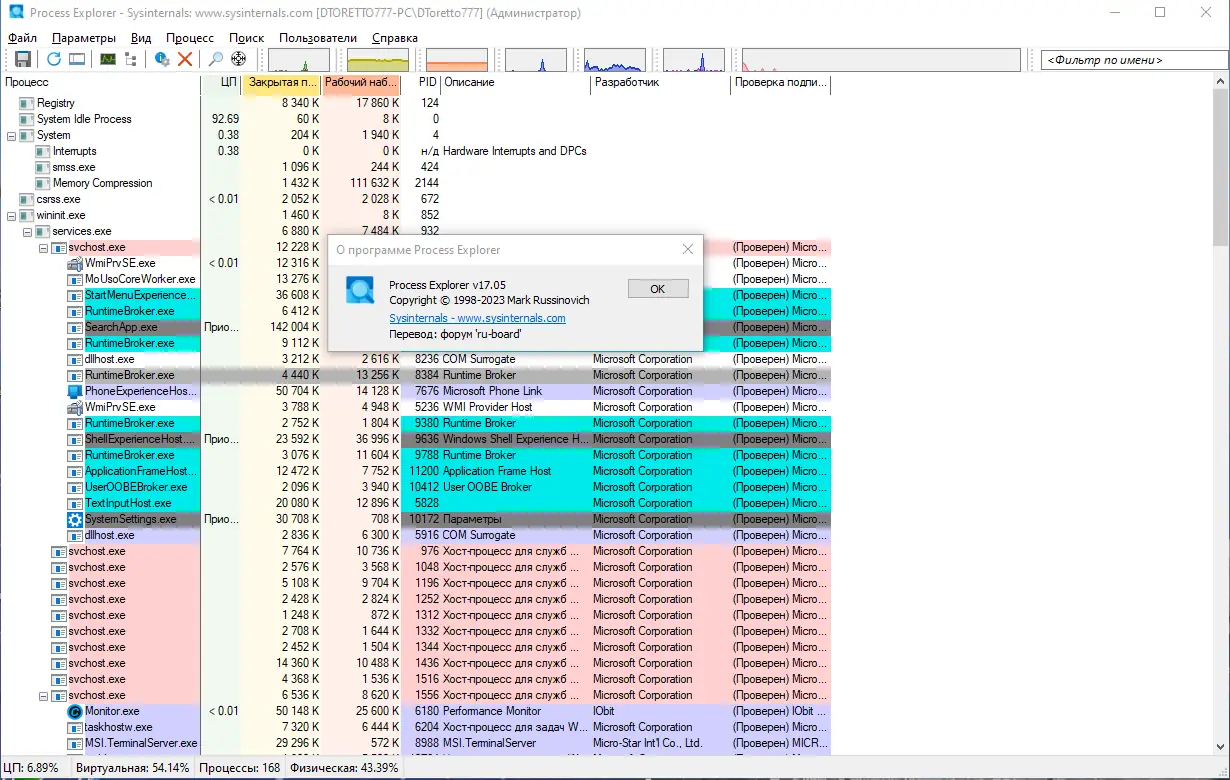Open the Файл menu
1230x780 pixels.
point(22,38)
